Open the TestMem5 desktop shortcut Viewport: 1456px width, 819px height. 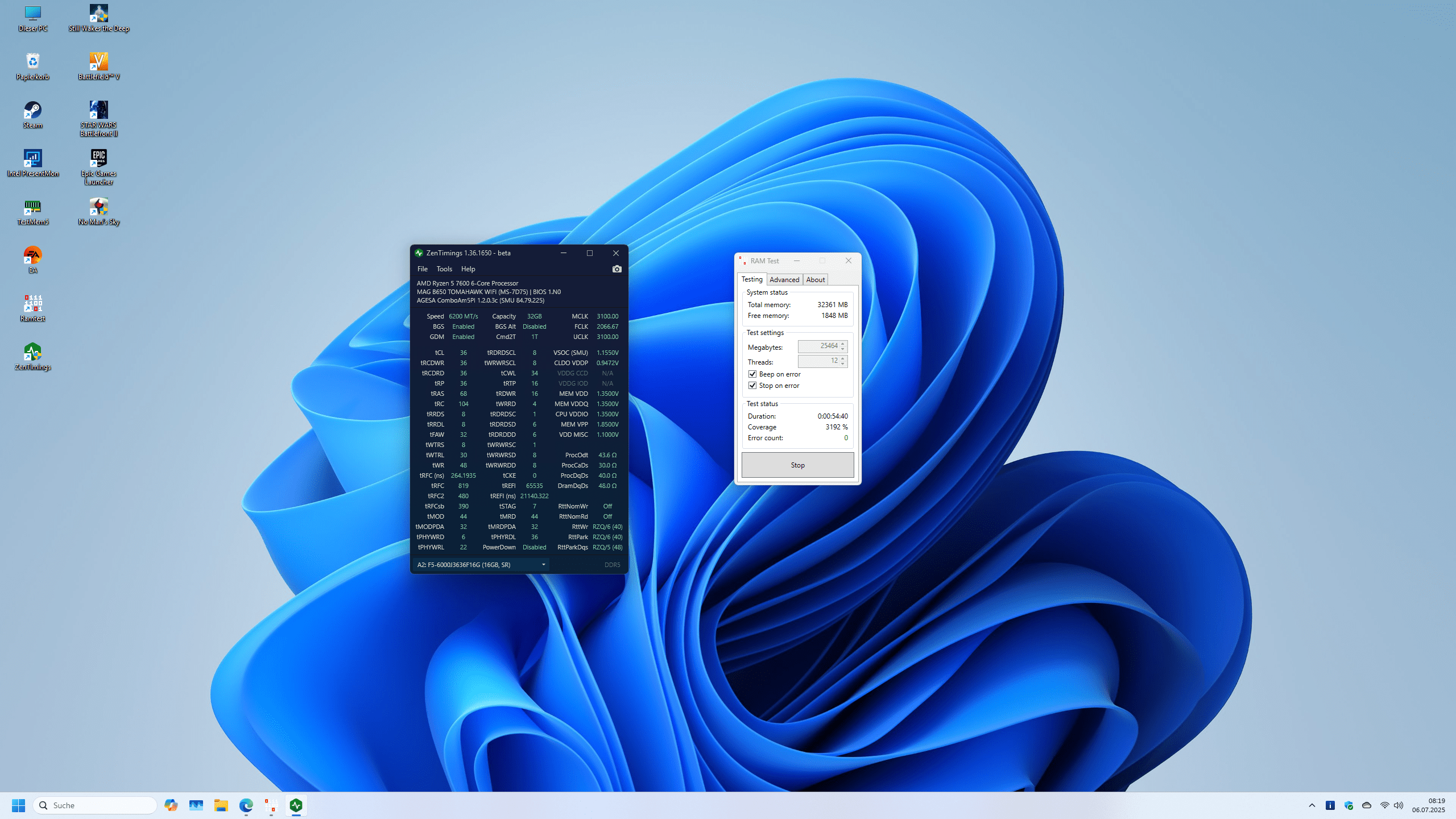tap(32, 208)
